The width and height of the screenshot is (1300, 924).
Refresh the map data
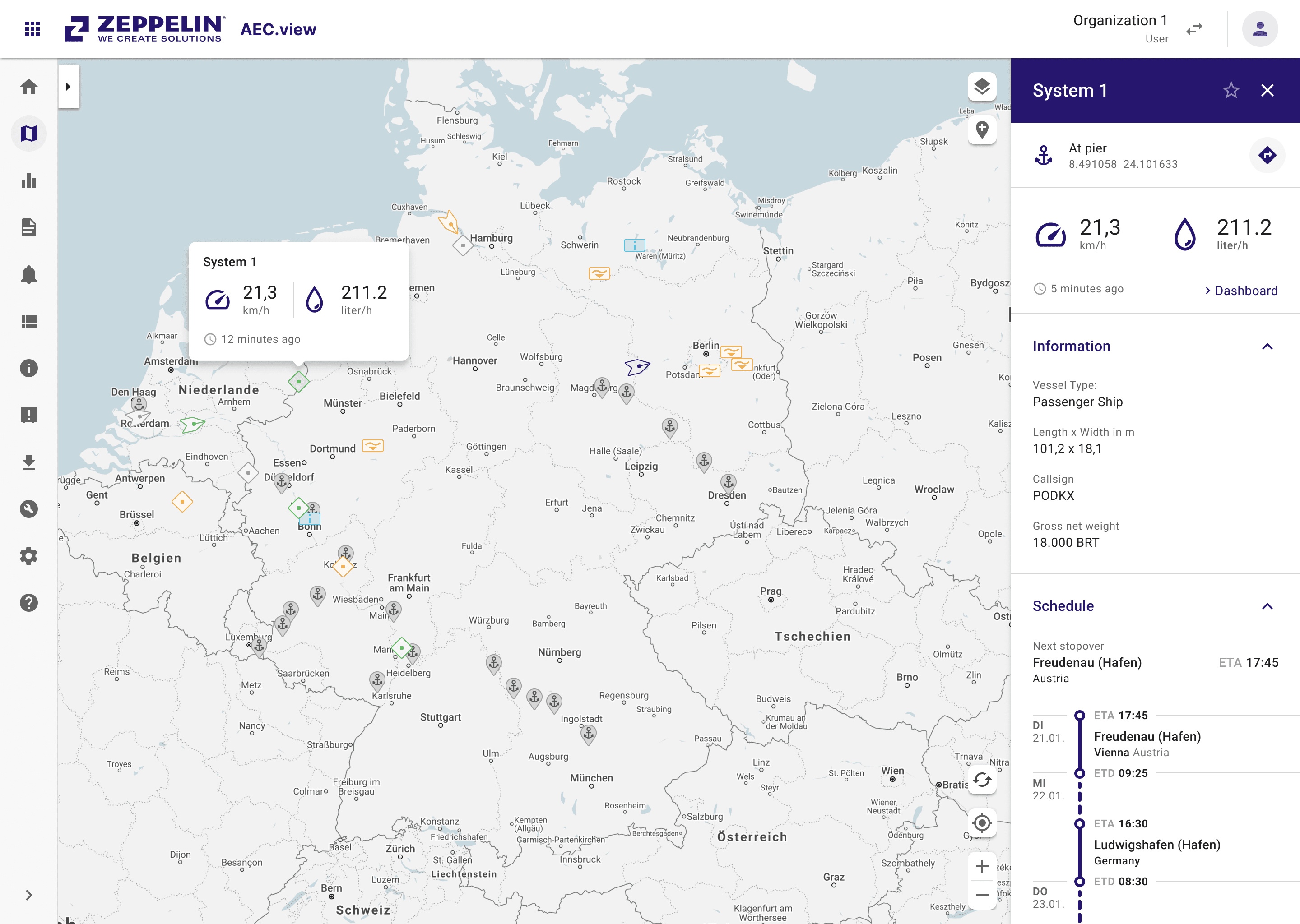point(982,780)
